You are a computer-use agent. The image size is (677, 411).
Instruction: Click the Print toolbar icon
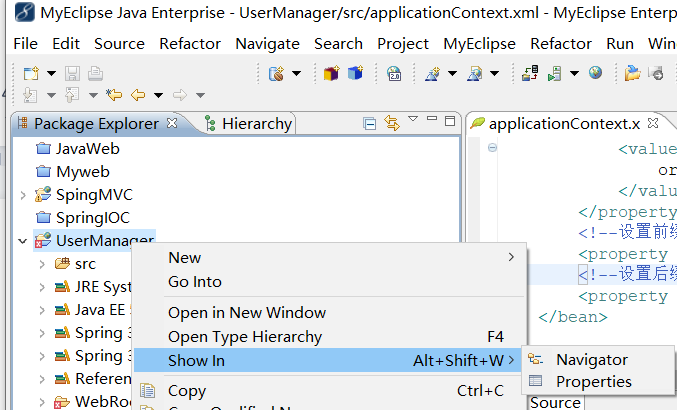(x=95, y=73)
